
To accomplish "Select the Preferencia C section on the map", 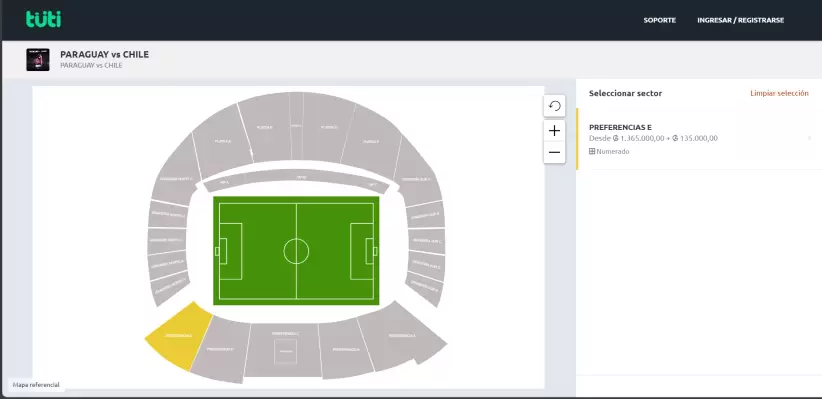I will tap(283, 350).
